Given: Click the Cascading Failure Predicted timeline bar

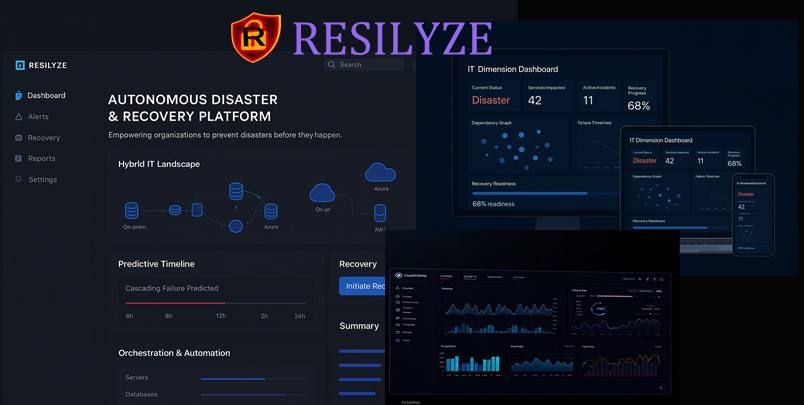Looking at the screenshot, I should point(215,302).
